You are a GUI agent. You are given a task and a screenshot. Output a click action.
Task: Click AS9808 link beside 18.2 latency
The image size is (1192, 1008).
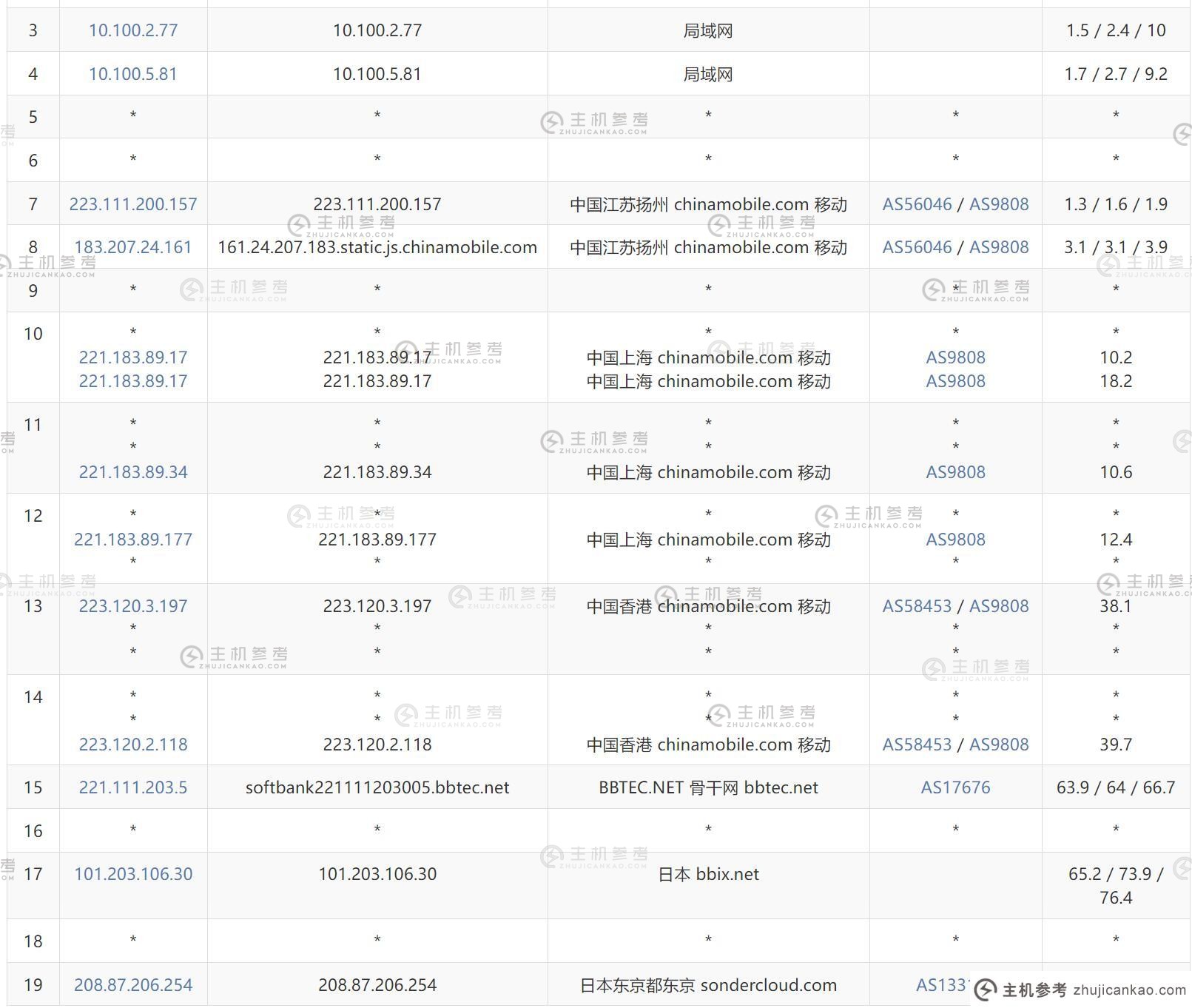(955, 381)
